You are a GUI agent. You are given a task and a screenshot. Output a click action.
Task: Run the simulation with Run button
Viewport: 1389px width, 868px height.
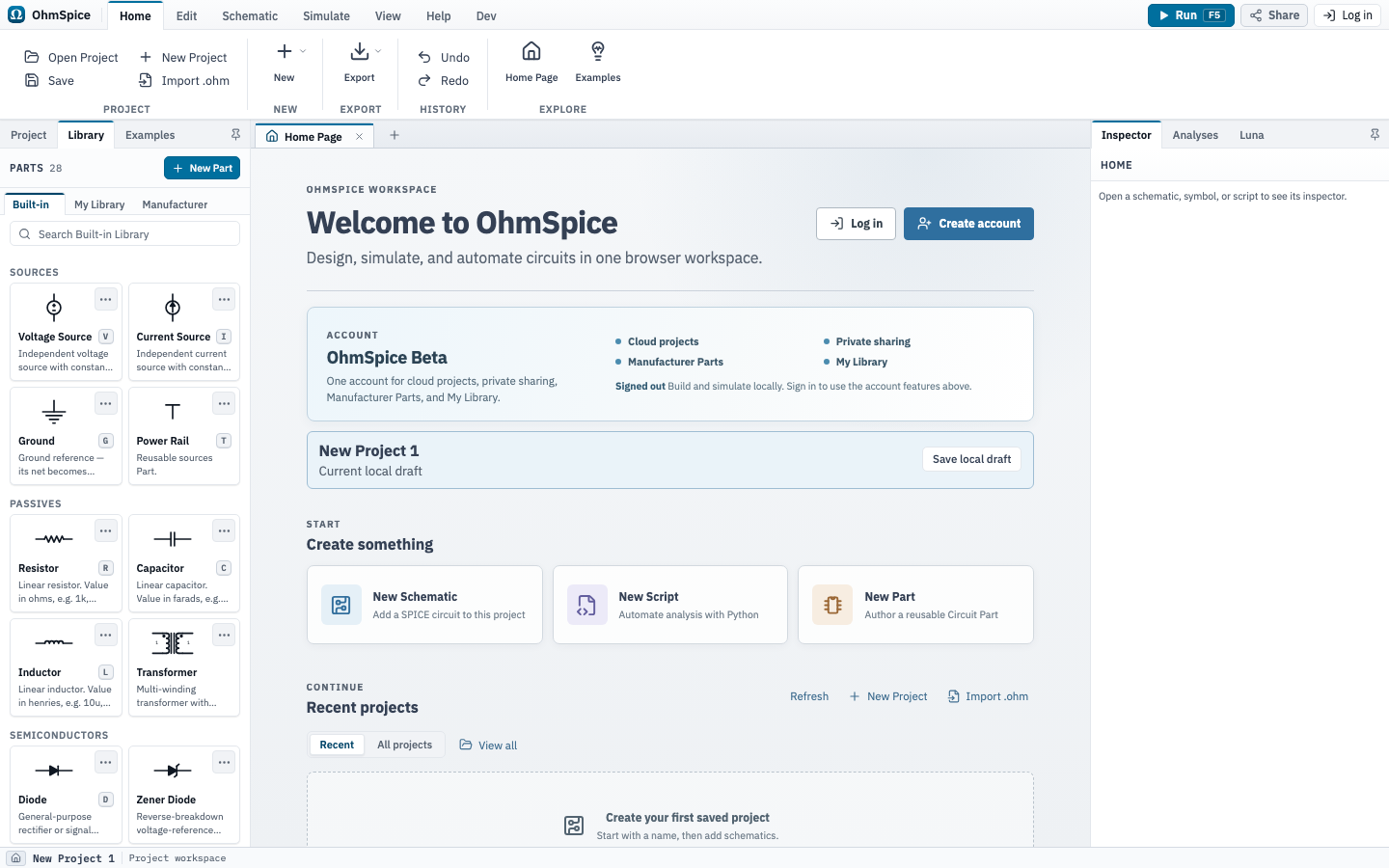tap(1191, 15)
